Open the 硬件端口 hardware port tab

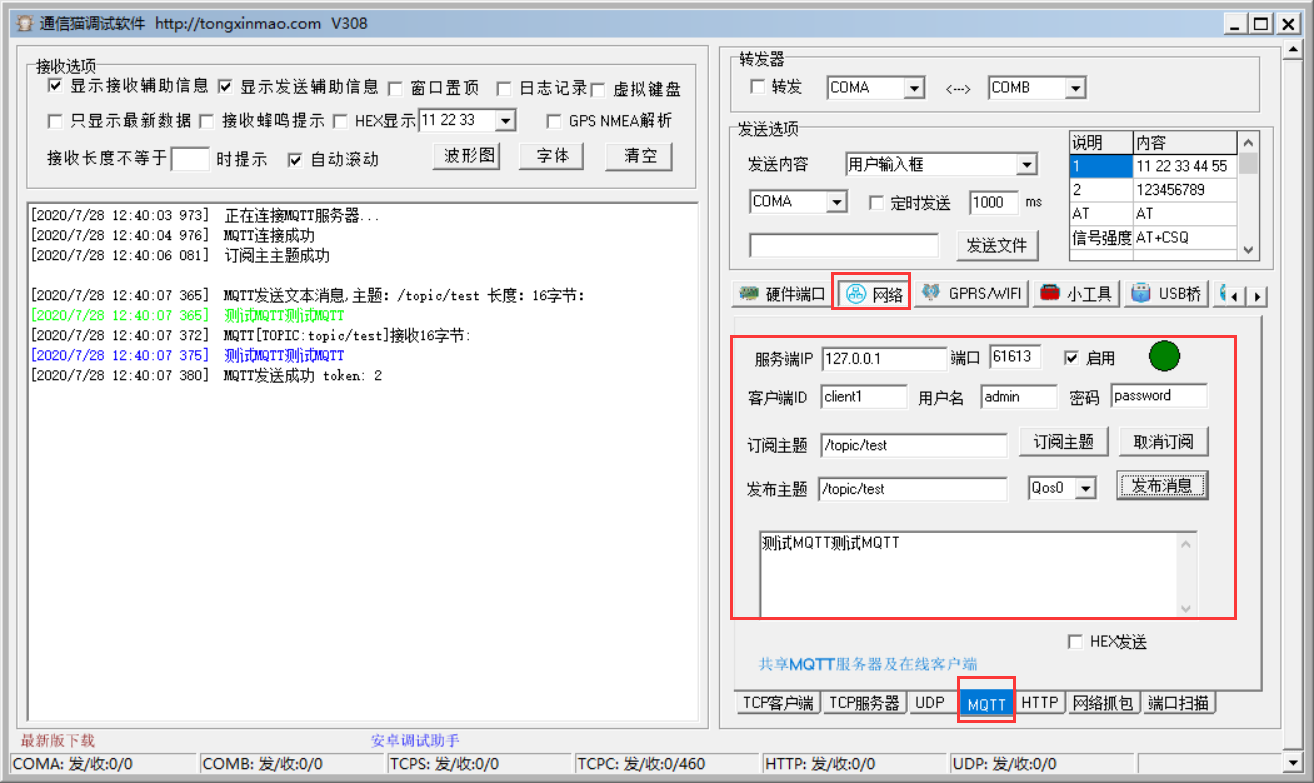782,294
